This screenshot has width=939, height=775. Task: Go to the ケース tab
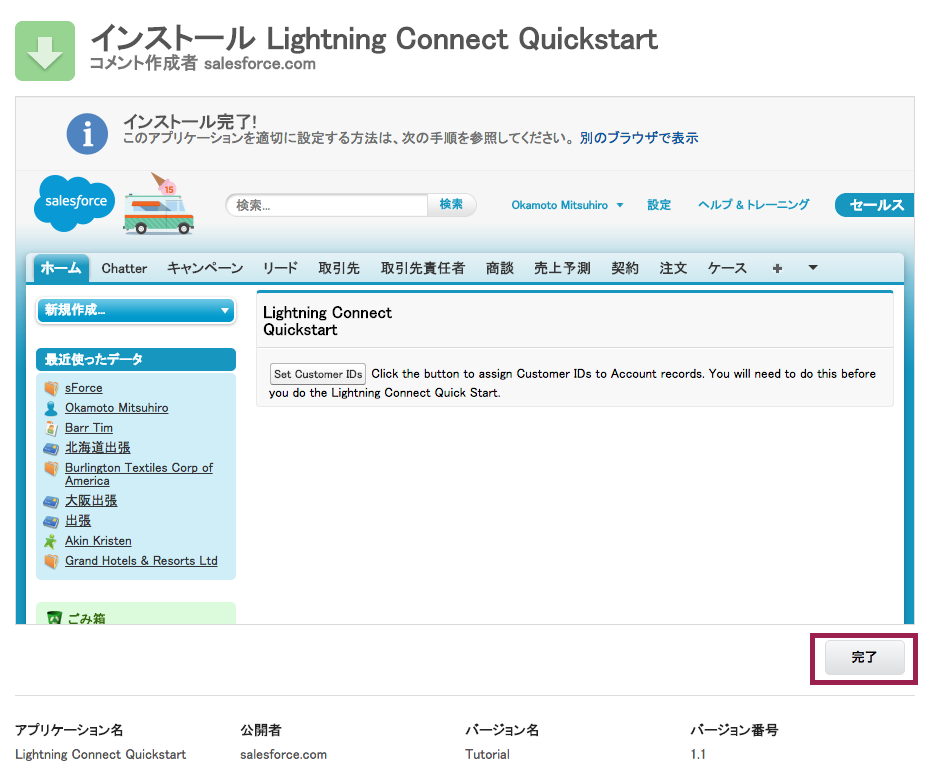point(727,268)
